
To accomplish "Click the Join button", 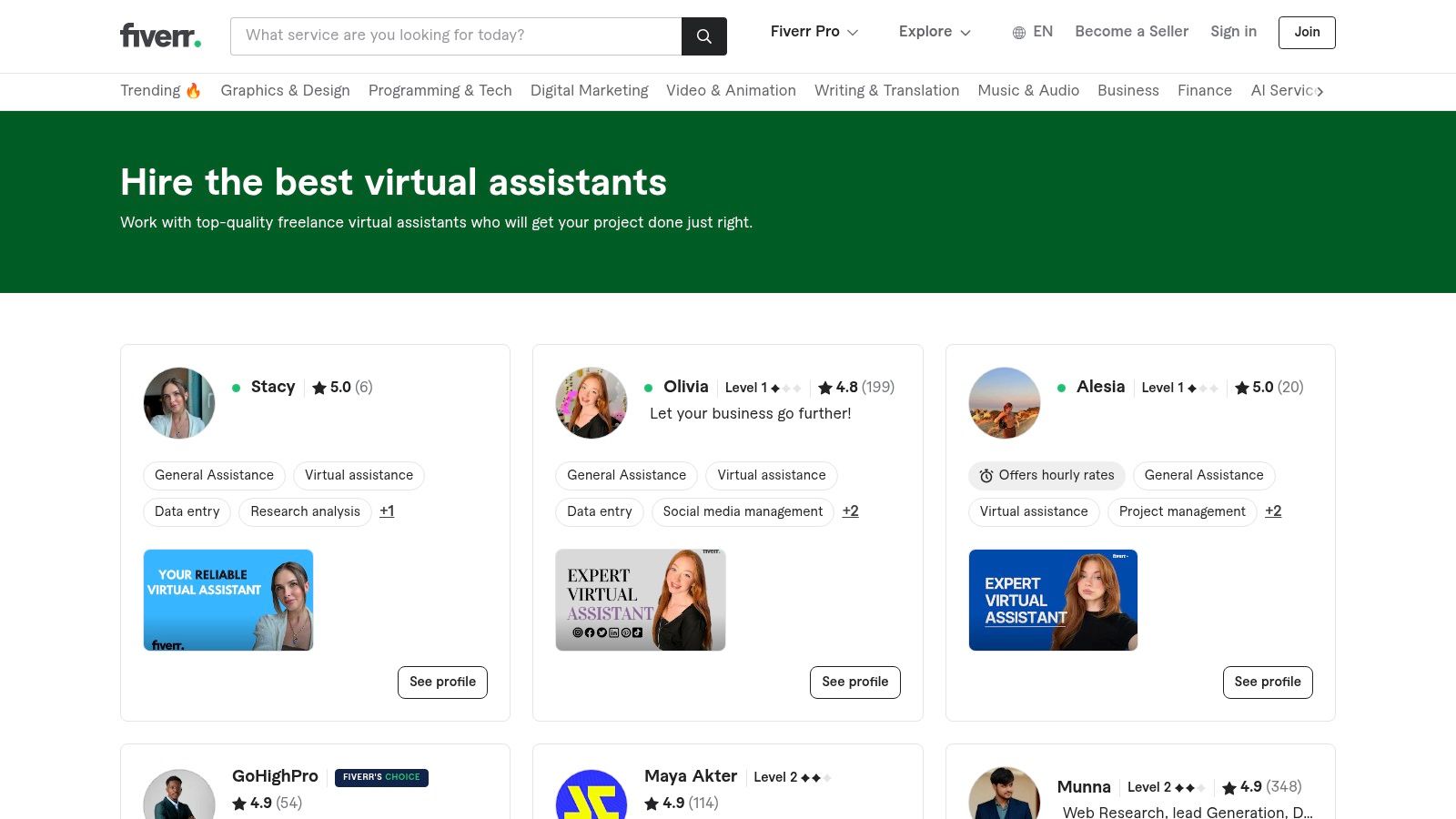I will [x=1307, y=32].
